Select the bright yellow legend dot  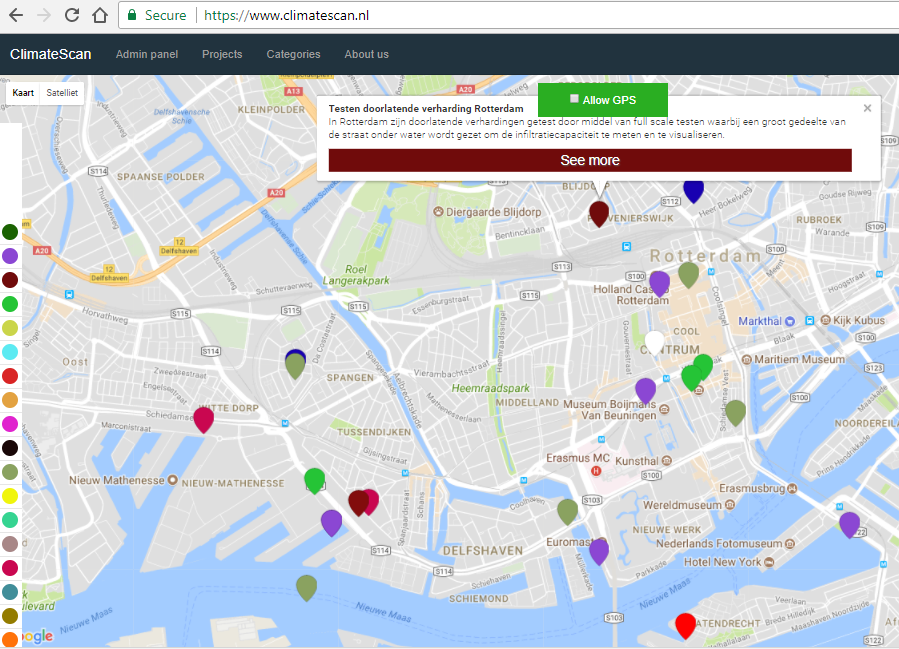click(x=10, y=496)
